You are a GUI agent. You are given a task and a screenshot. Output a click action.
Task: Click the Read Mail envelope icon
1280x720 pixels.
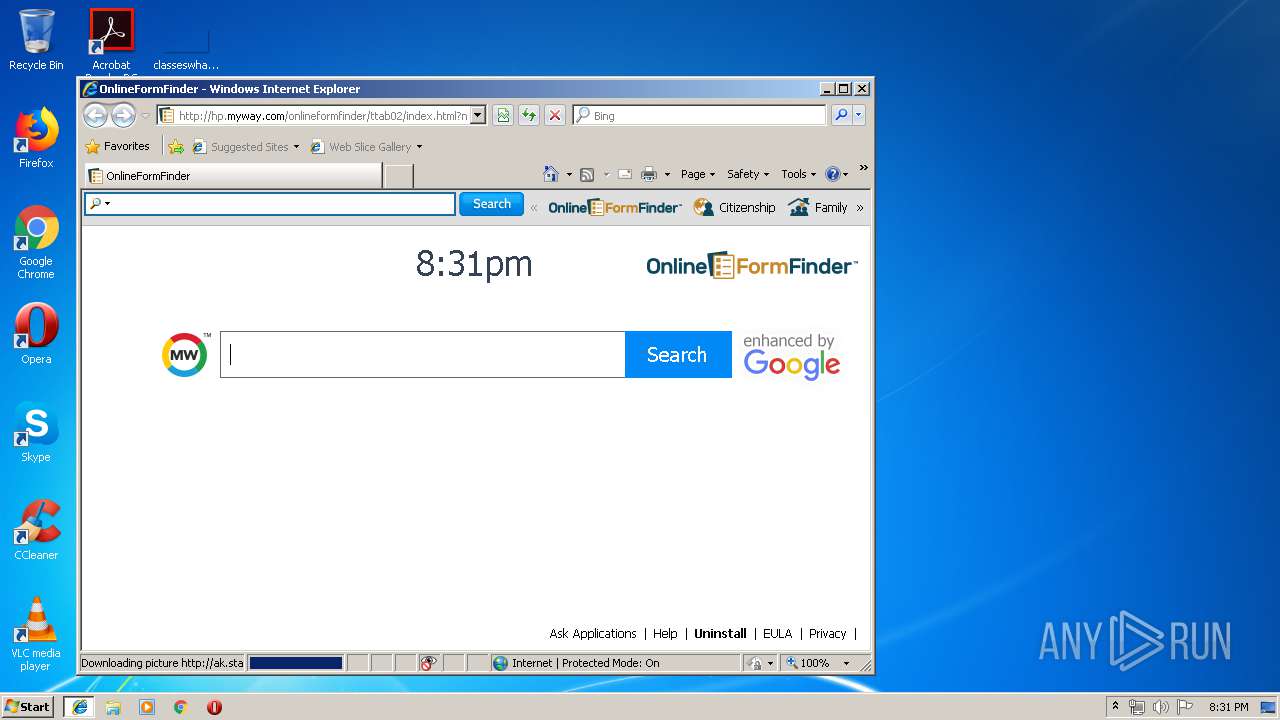click(625, 174)
